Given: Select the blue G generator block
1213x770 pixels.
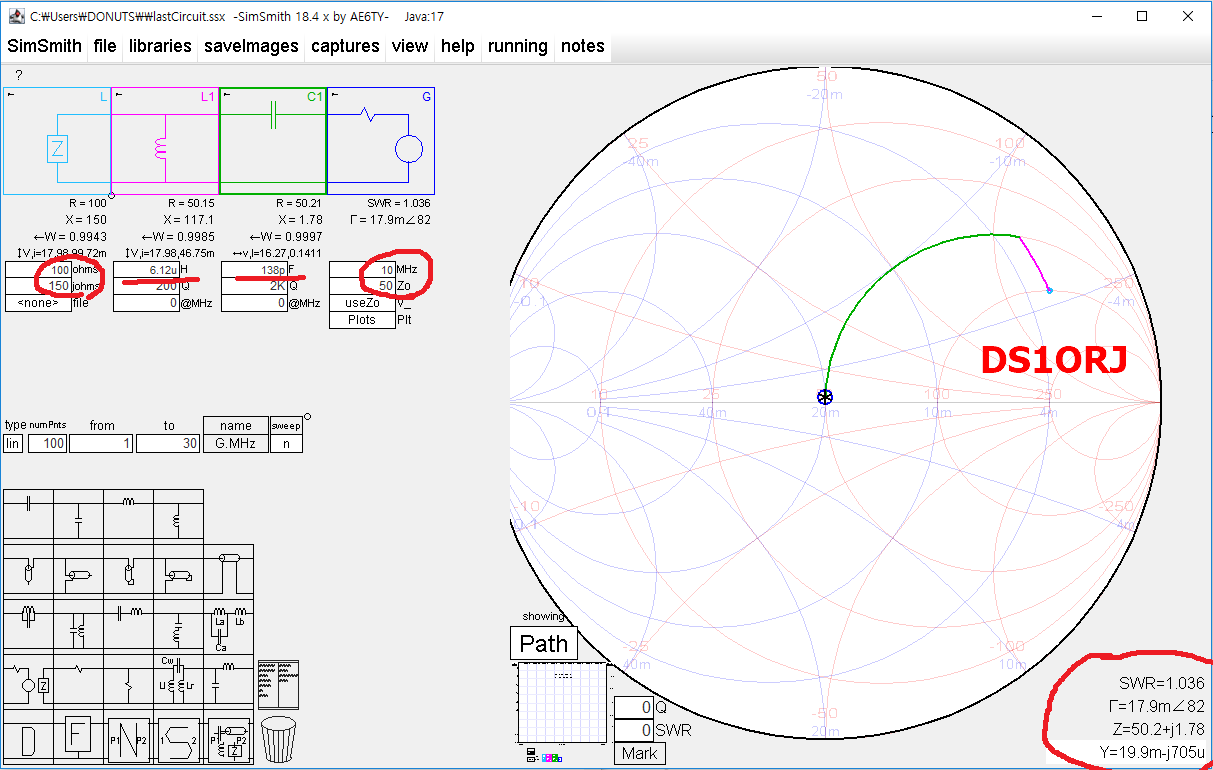Looking at the screenshot, I should tap(381, 141).
